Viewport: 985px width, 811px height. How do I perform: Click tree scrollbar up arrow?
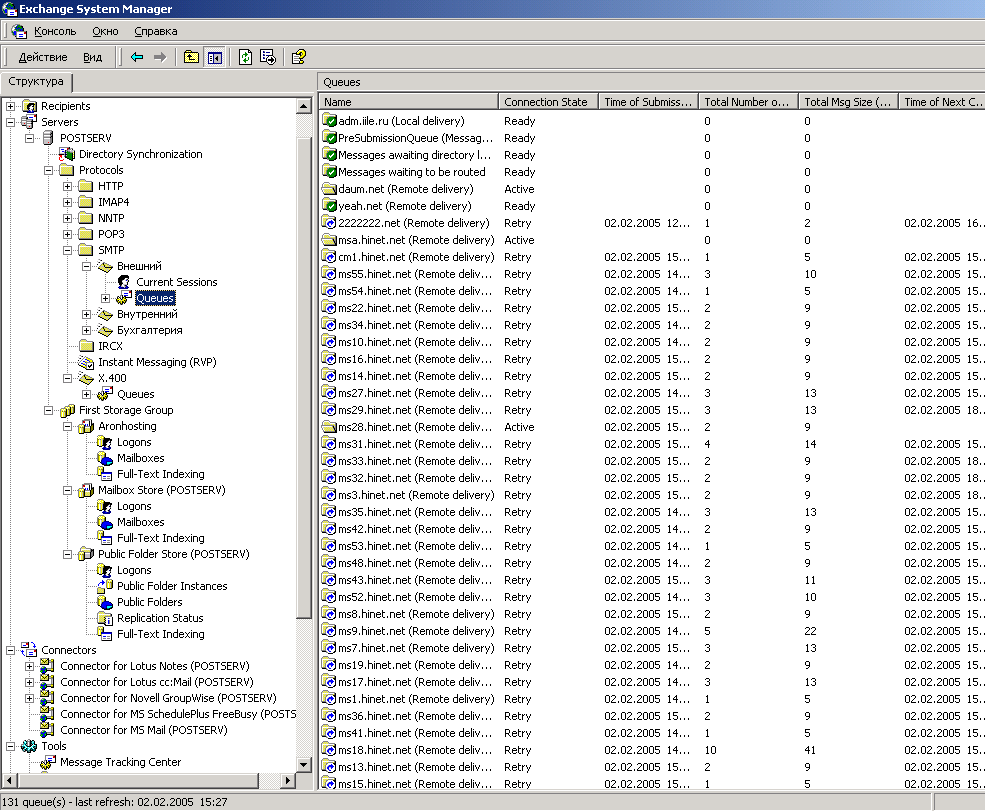[x=304, y=106]
